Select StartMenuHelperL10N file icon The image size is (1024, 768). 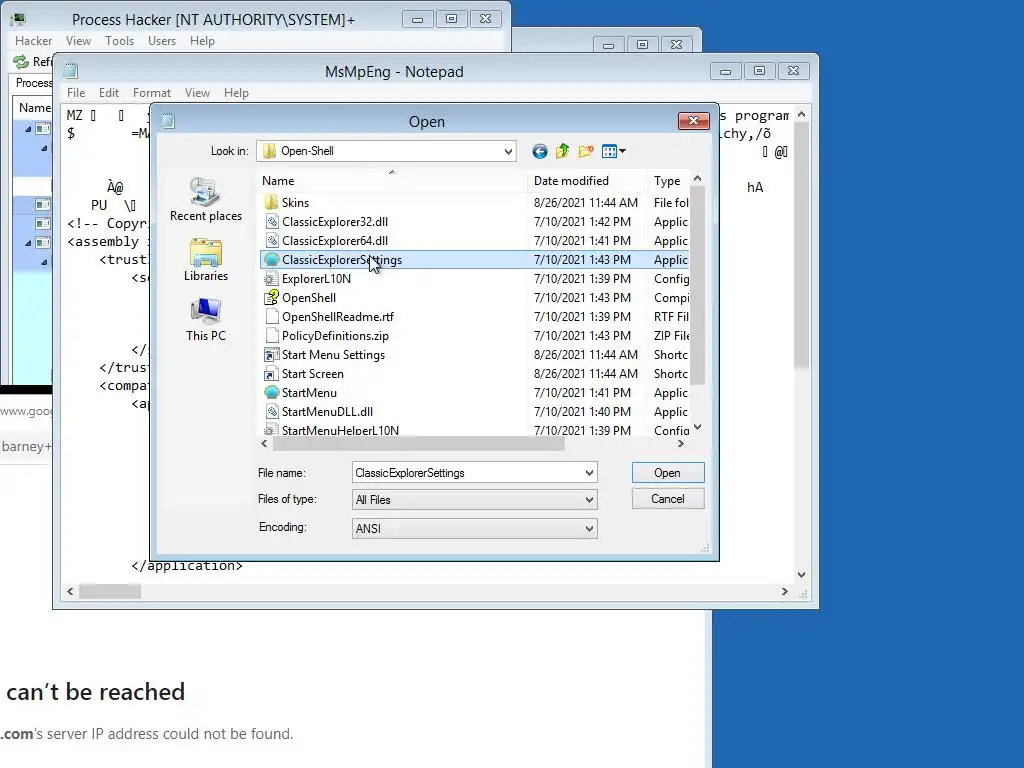pyautogui.click(x=271, y=430)
